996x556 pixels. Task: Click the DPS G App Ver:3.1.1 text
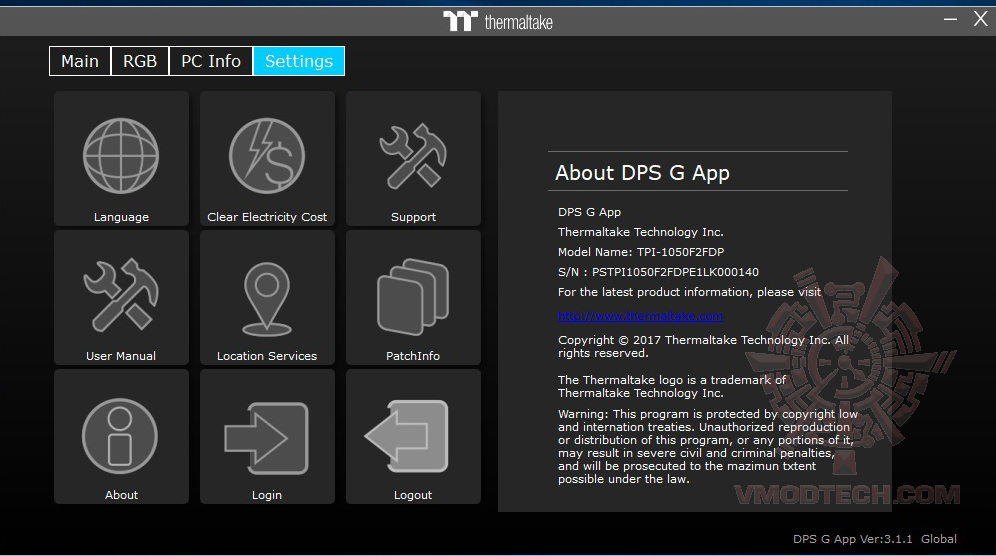coord(852,539)
